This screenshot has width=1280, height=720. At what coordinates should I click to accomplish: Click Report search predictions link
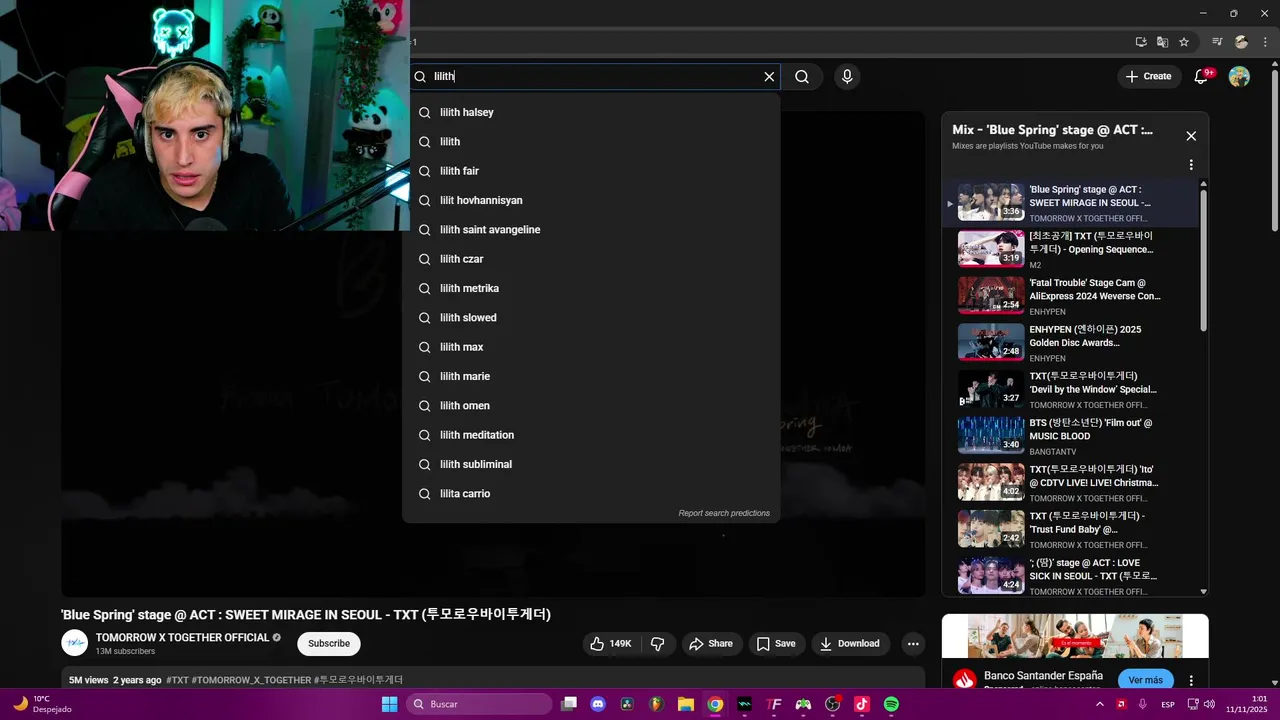[x=724, y=513]
